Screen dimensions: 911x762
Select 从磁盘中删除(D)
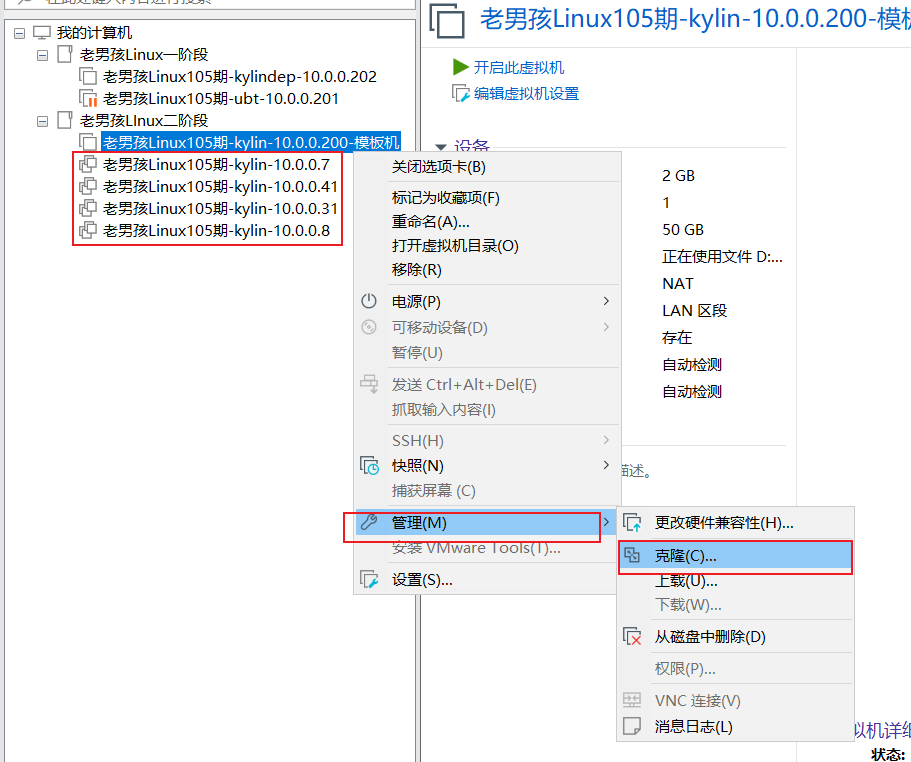(736, 637)
